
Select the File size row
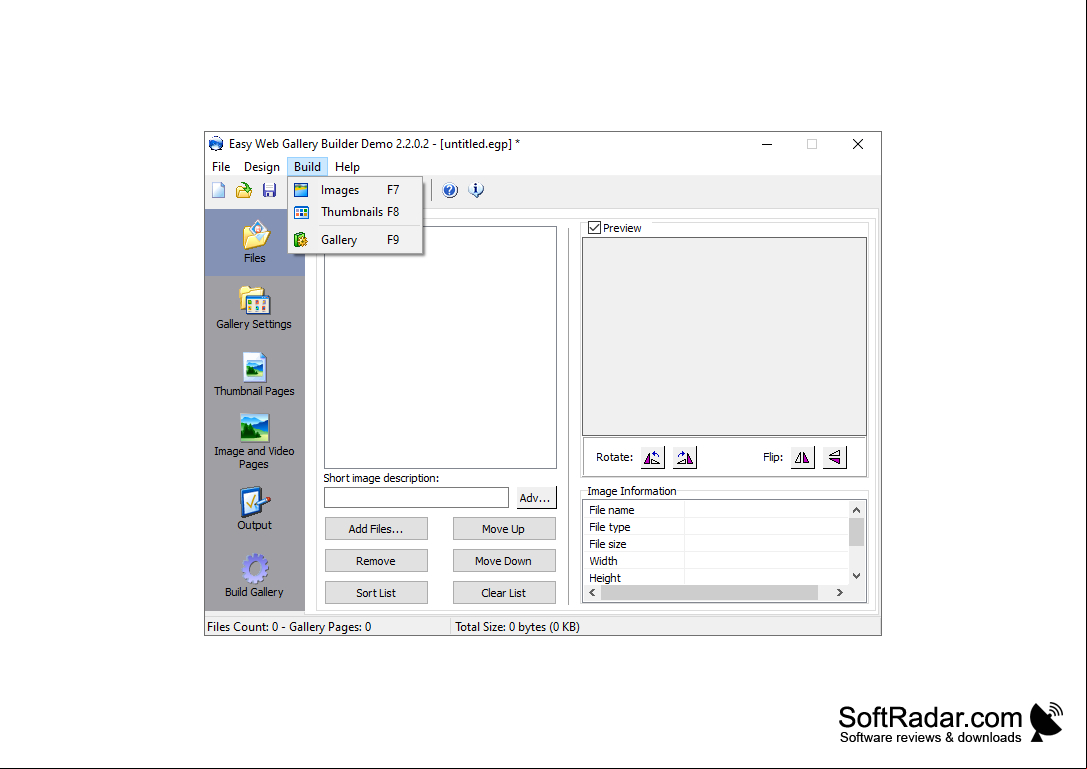[716, 544]
